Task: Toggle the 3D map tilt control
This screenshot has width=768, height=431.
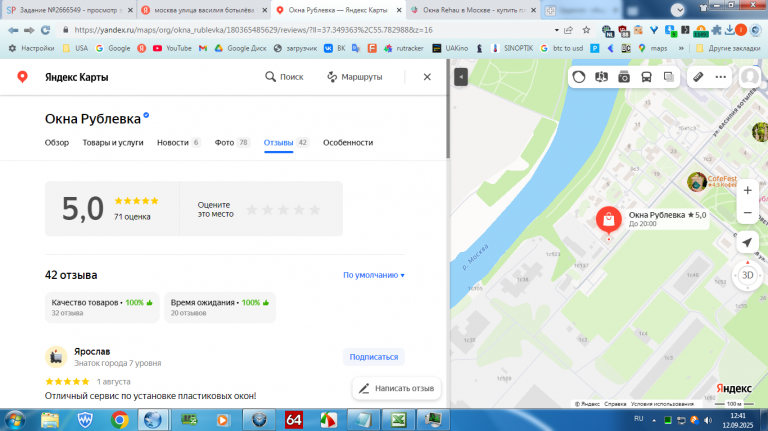Action: click(747, 275)
